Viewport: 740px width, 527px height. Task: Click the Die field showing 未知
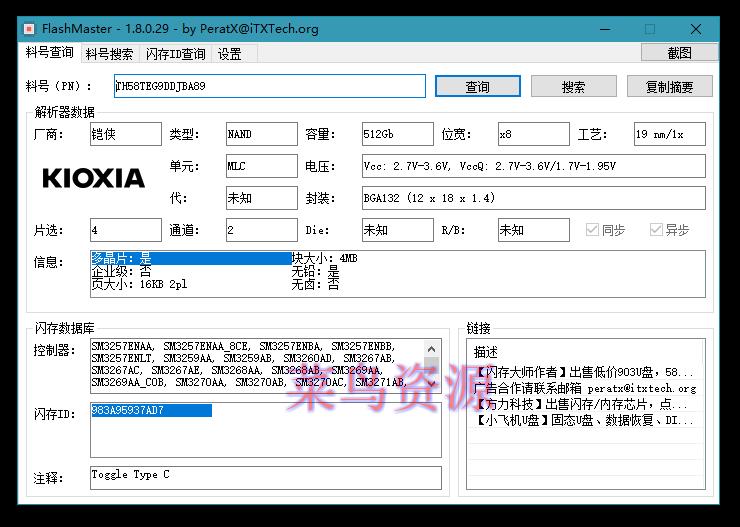pos(397,230)
